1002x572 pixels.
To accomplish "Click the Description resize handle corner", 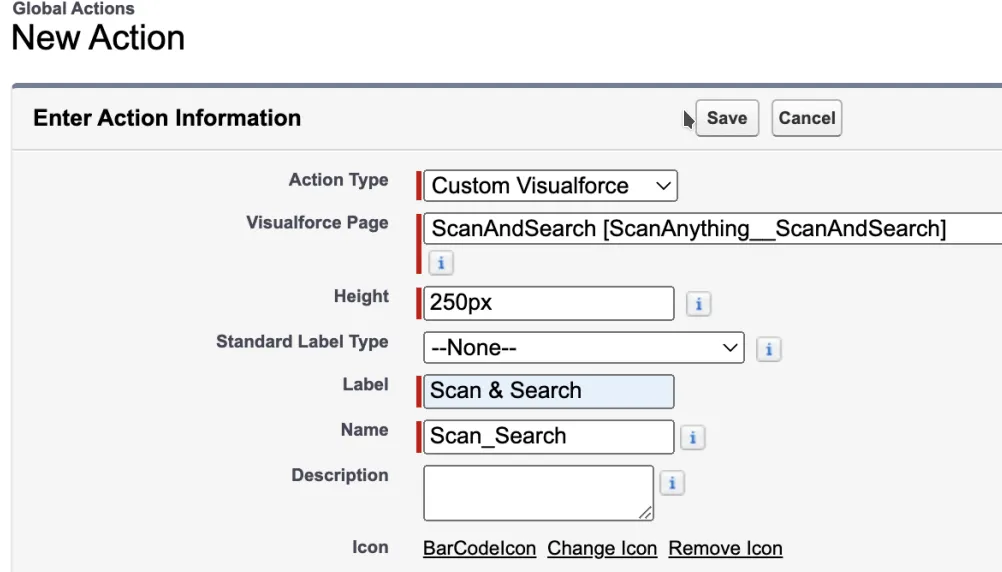I will coord(645,513).
